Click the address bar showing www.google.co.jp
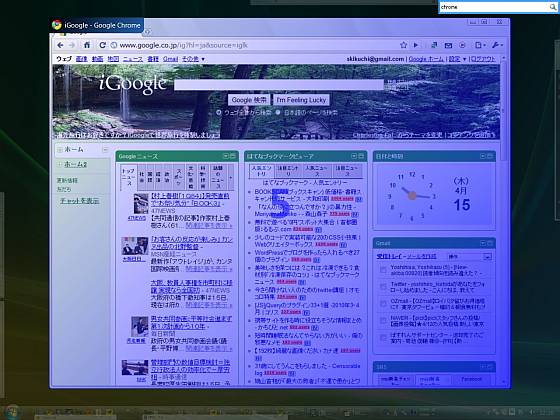This screenshot has height=420, width=560. 254,45
